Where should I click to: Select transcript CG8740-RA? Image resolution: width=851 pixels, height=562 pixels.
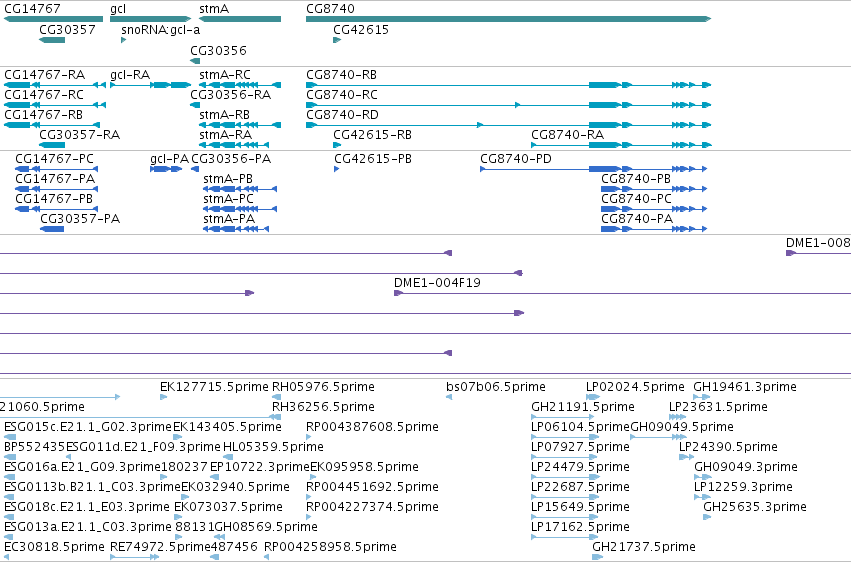click(x=568, y=135)
